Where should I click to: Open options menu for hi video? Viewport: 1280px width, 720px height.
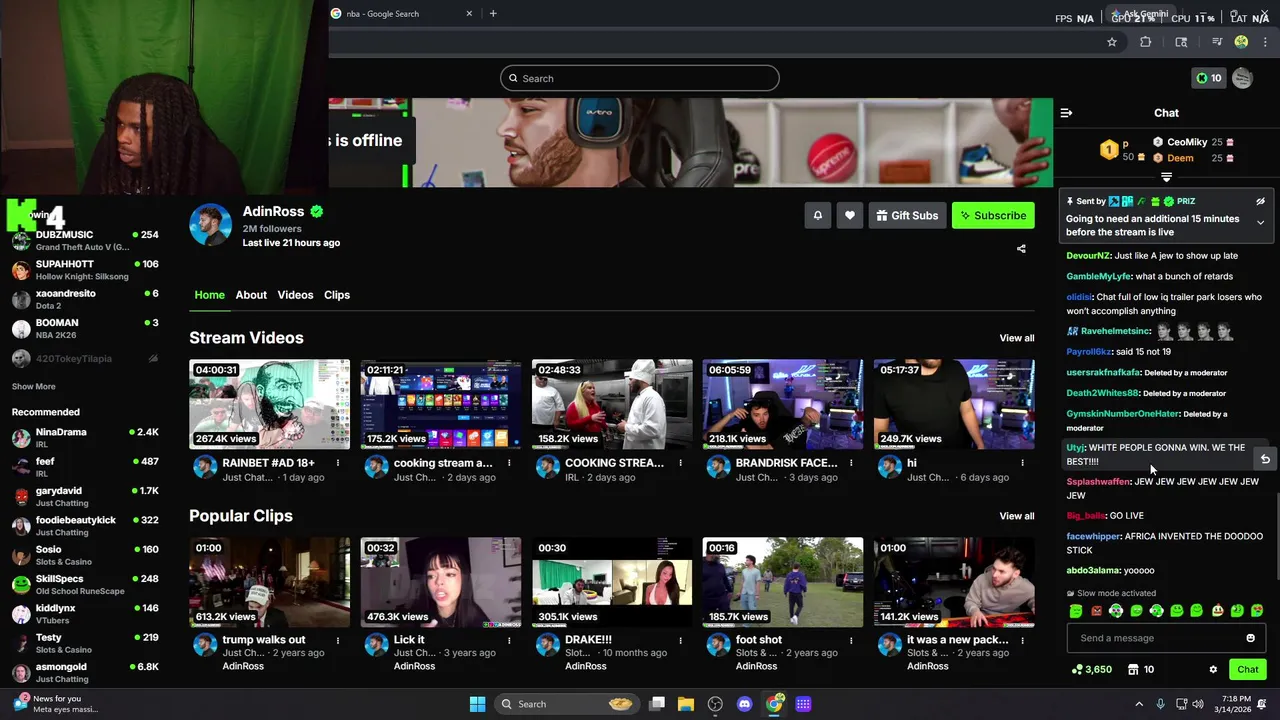coord(1022,463)
